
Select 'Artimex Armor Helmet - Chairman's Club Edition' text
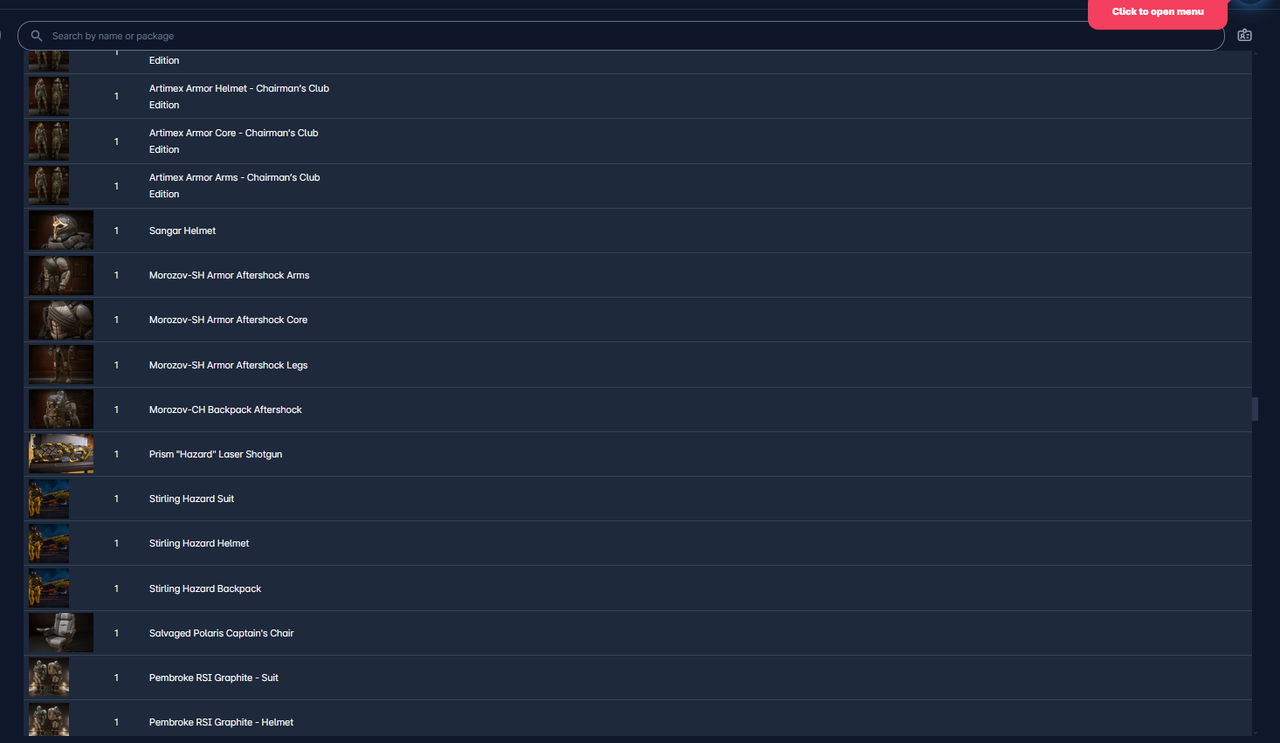(x=239, y=96)
